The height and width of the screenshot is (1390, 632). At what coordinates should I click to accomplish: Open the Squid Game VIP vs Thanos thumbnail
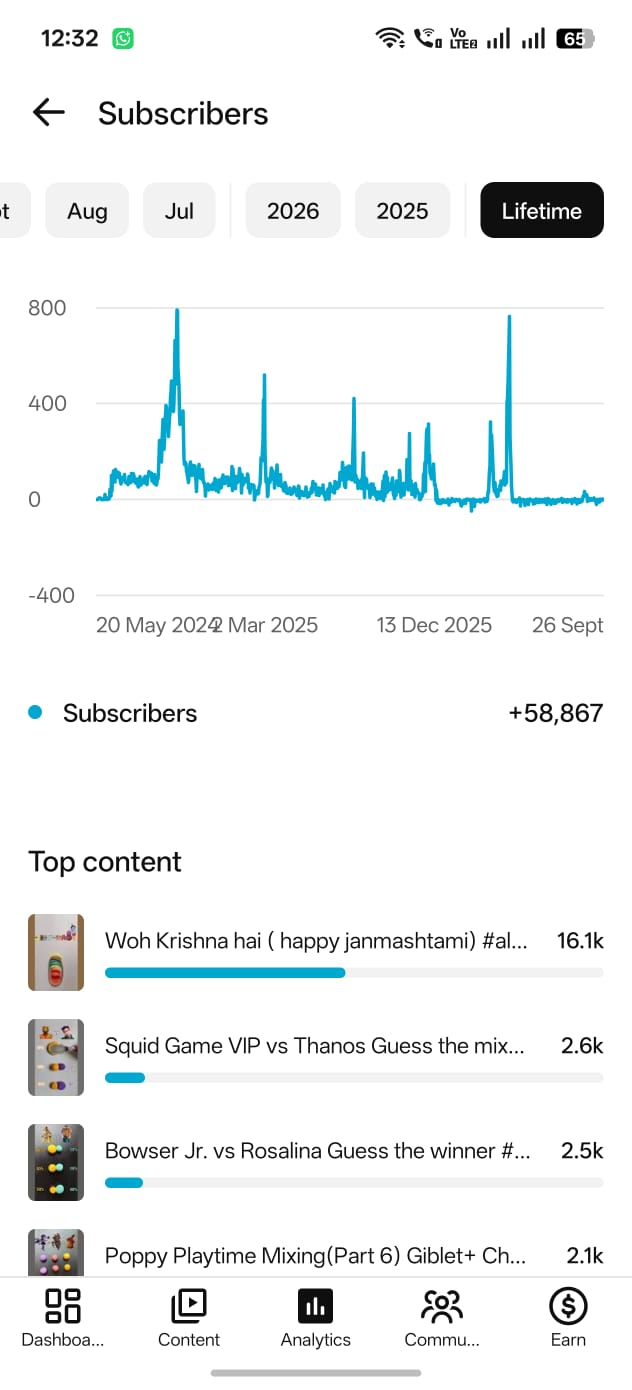[x=56, y=1057]
